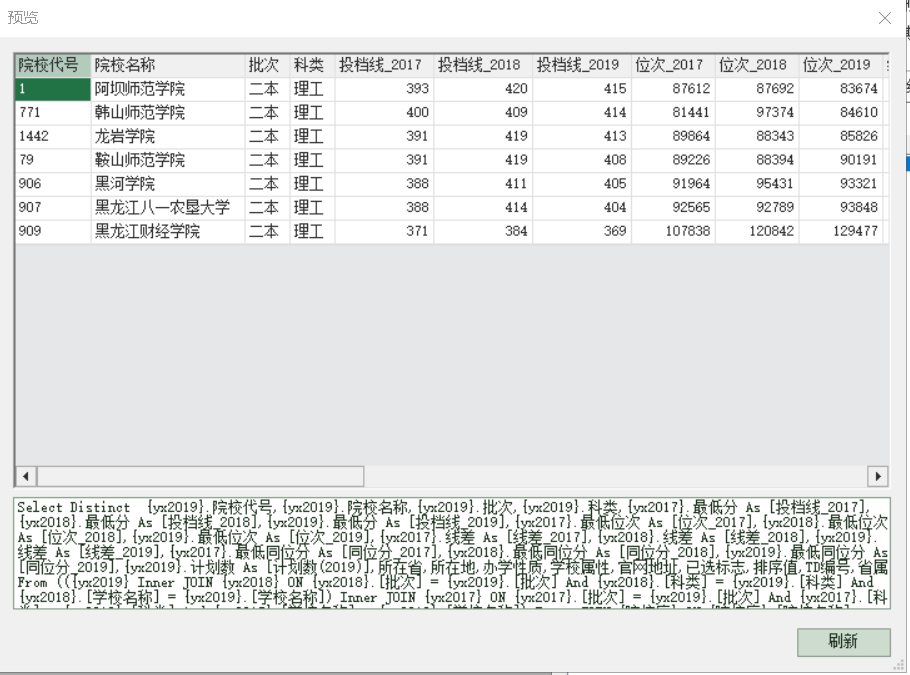
Task: Select 投档线_2019 value 405
Action: pos(582,184)
